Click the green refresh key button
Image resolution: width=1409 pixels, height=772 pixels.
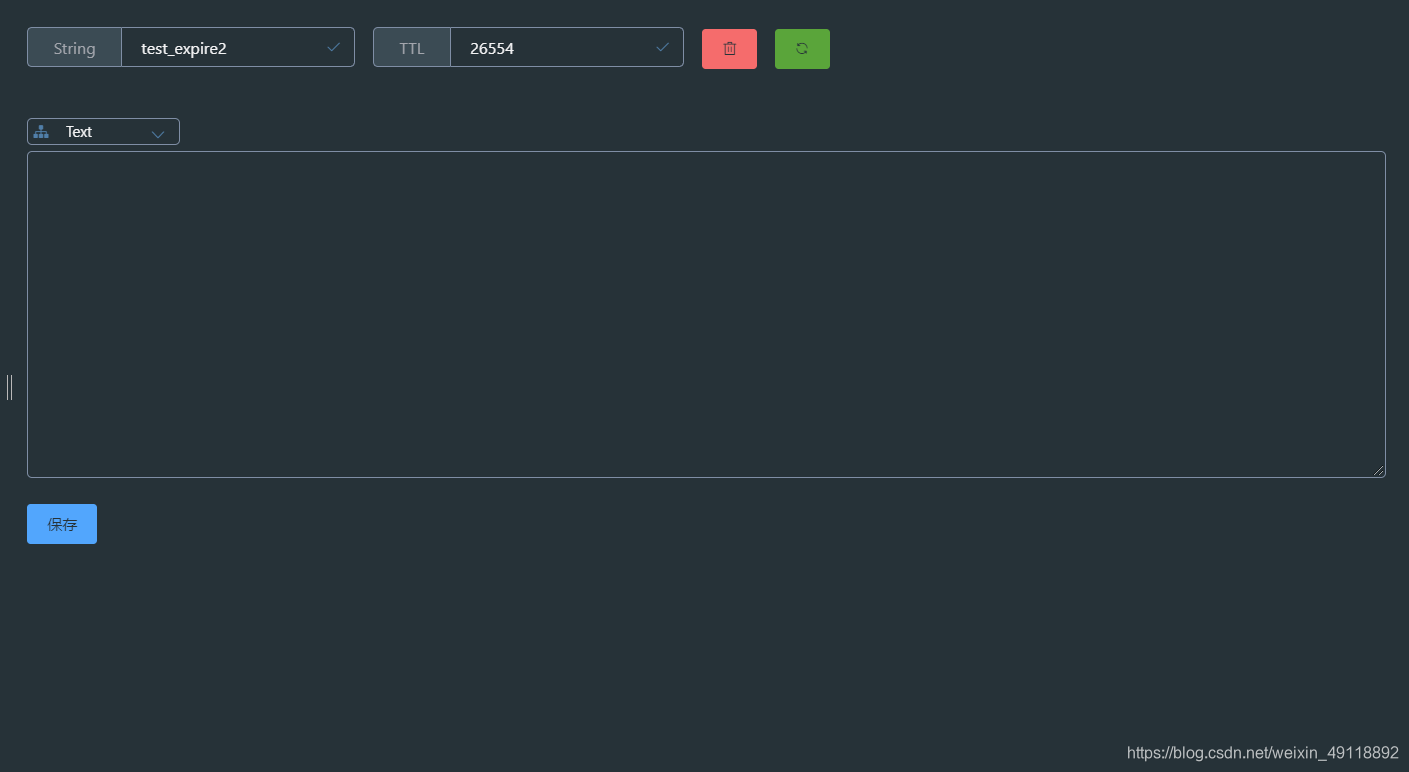point(802,49)
